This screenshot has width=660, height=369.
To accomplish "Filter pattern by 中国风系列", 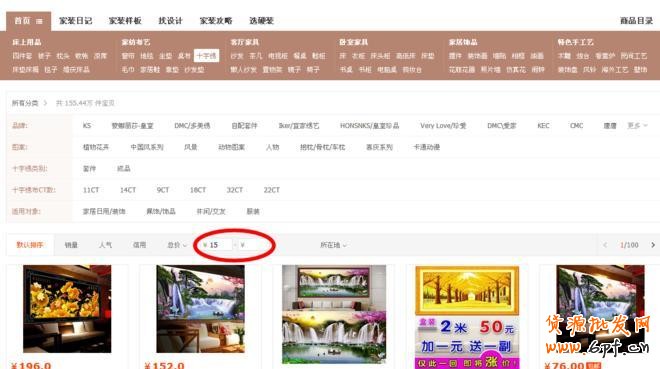I will (x=147, y=147).
